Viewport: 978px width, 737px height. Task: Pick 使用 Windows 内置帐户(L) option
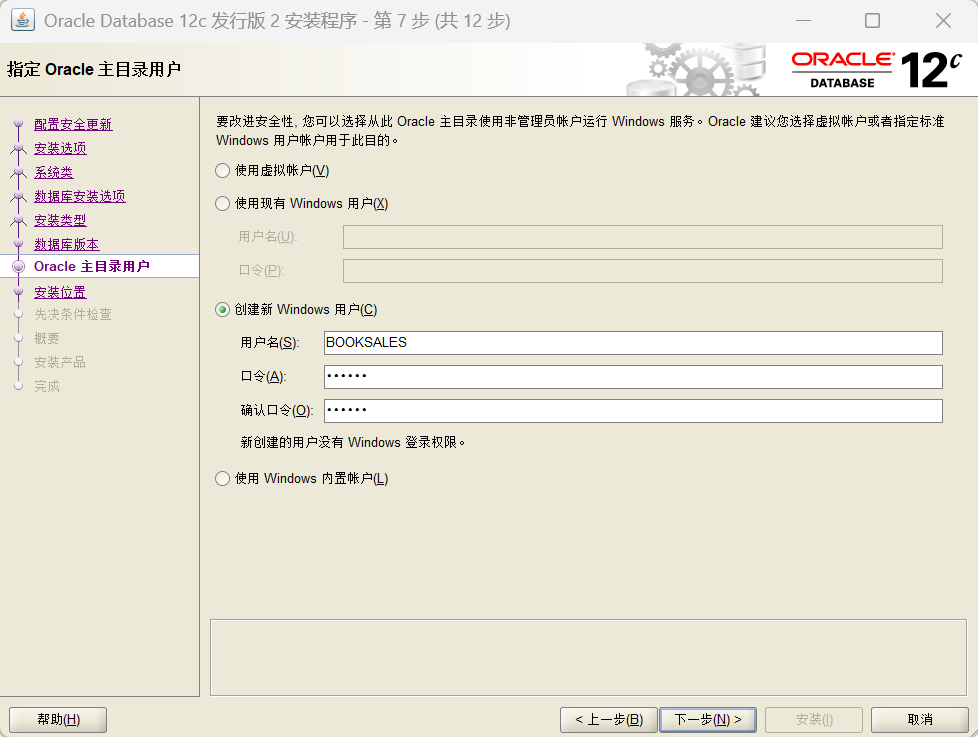click(222, 478)
